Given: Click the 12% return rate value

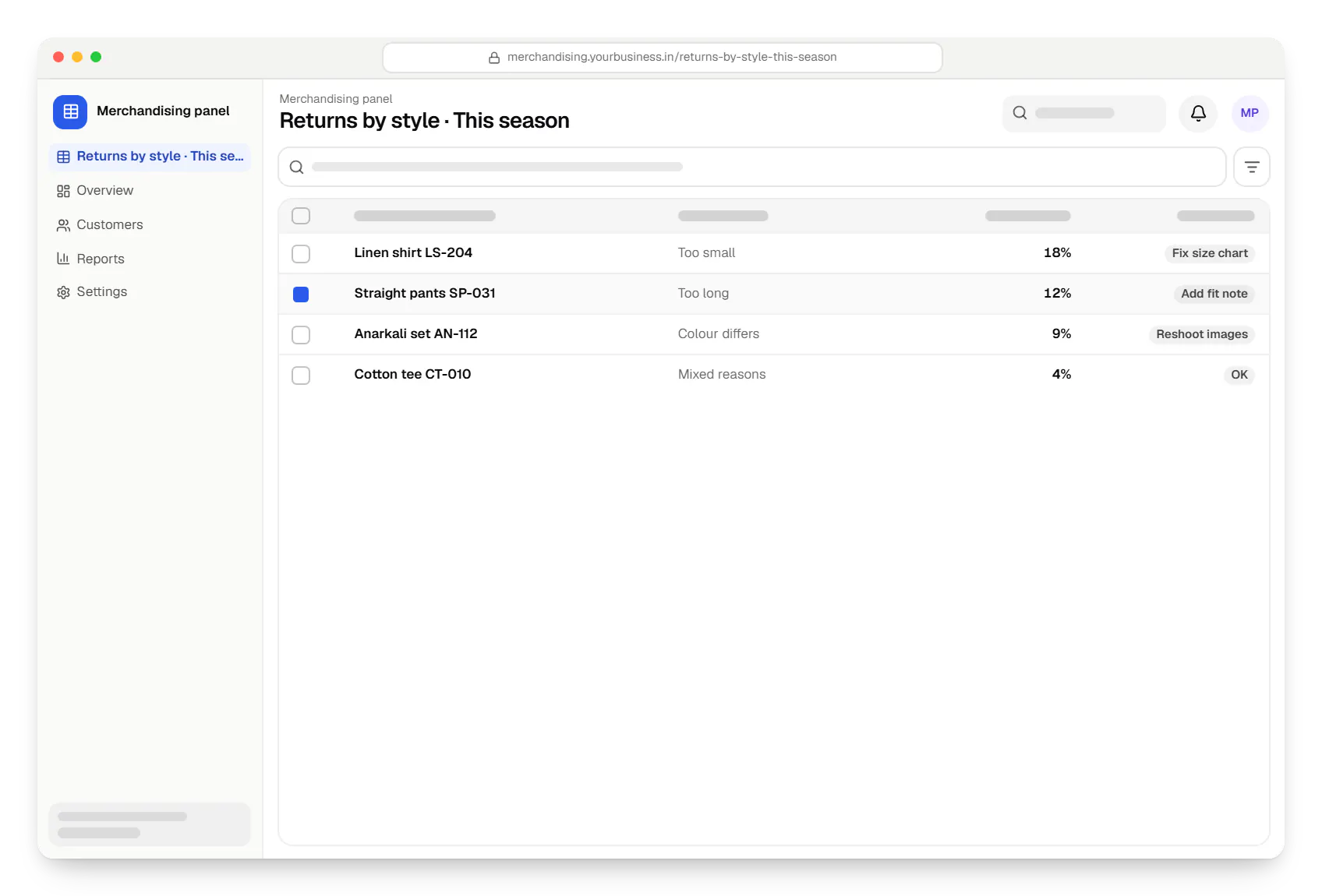Looking at the screenshot, I should pos(1057,293).
